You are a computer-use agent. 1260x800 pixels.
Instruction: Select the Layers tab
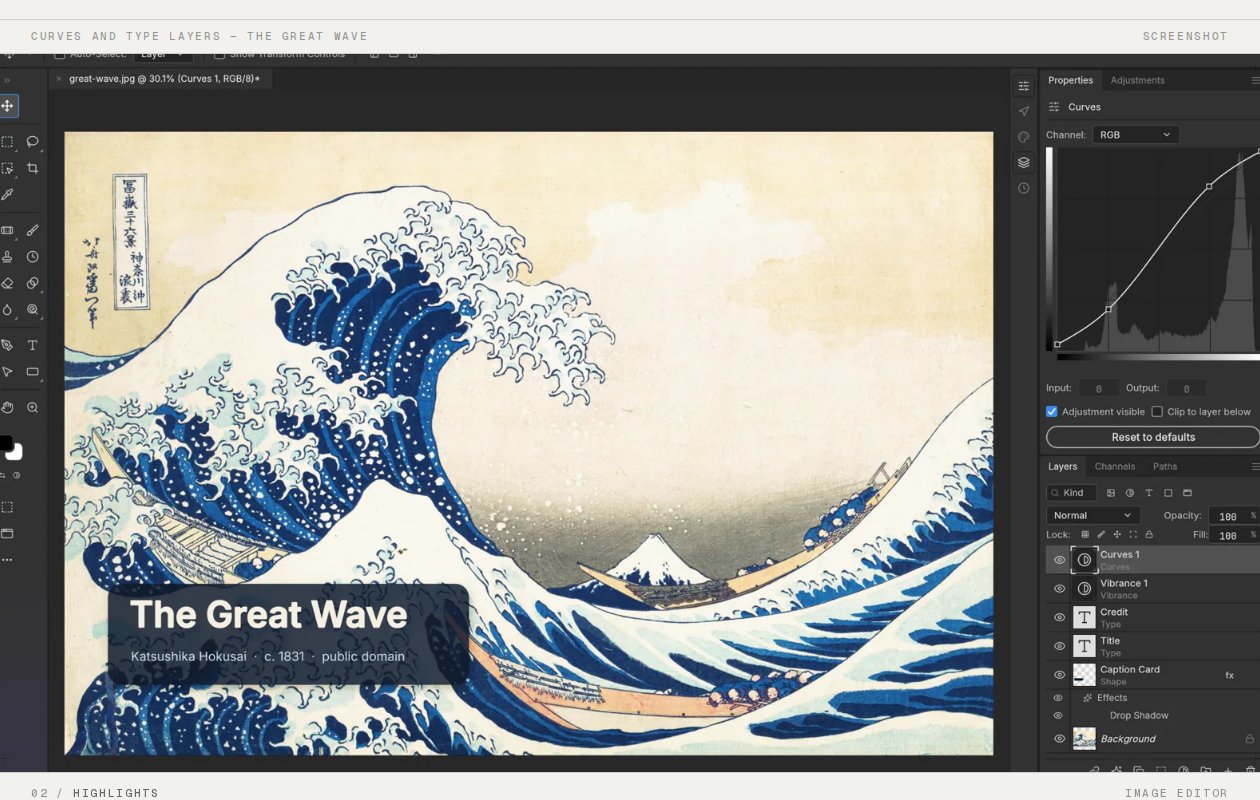(x=1062, y=466)
